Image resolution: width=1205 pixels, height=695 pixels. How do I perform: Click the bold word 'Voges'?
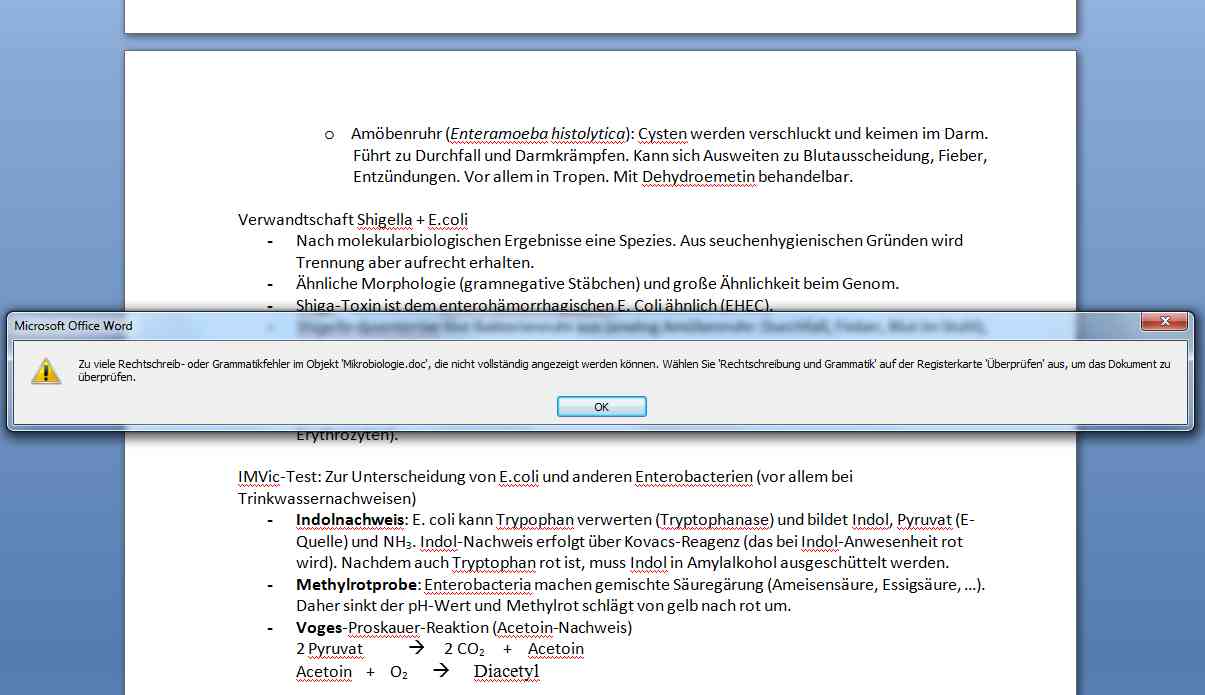[319, 627]
